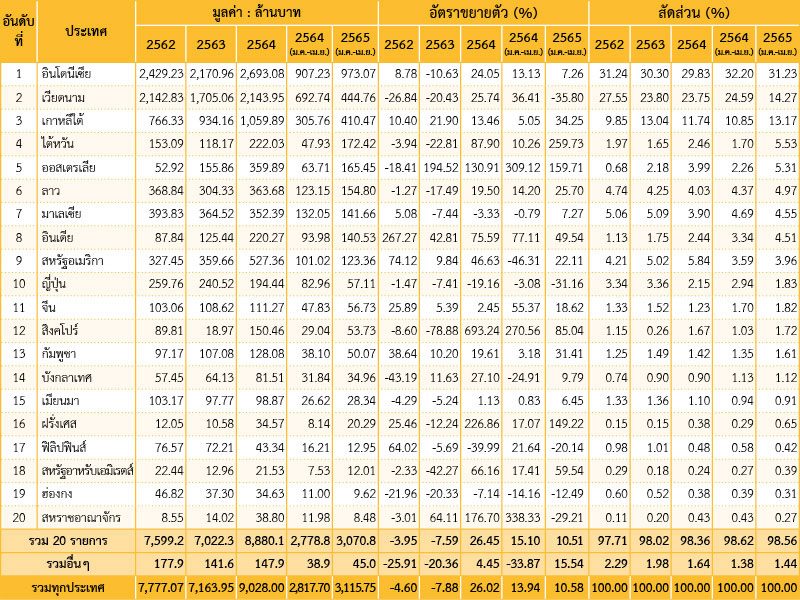Click Indonesia's 2562 value 2,429.23

click(x=161, y=74)
